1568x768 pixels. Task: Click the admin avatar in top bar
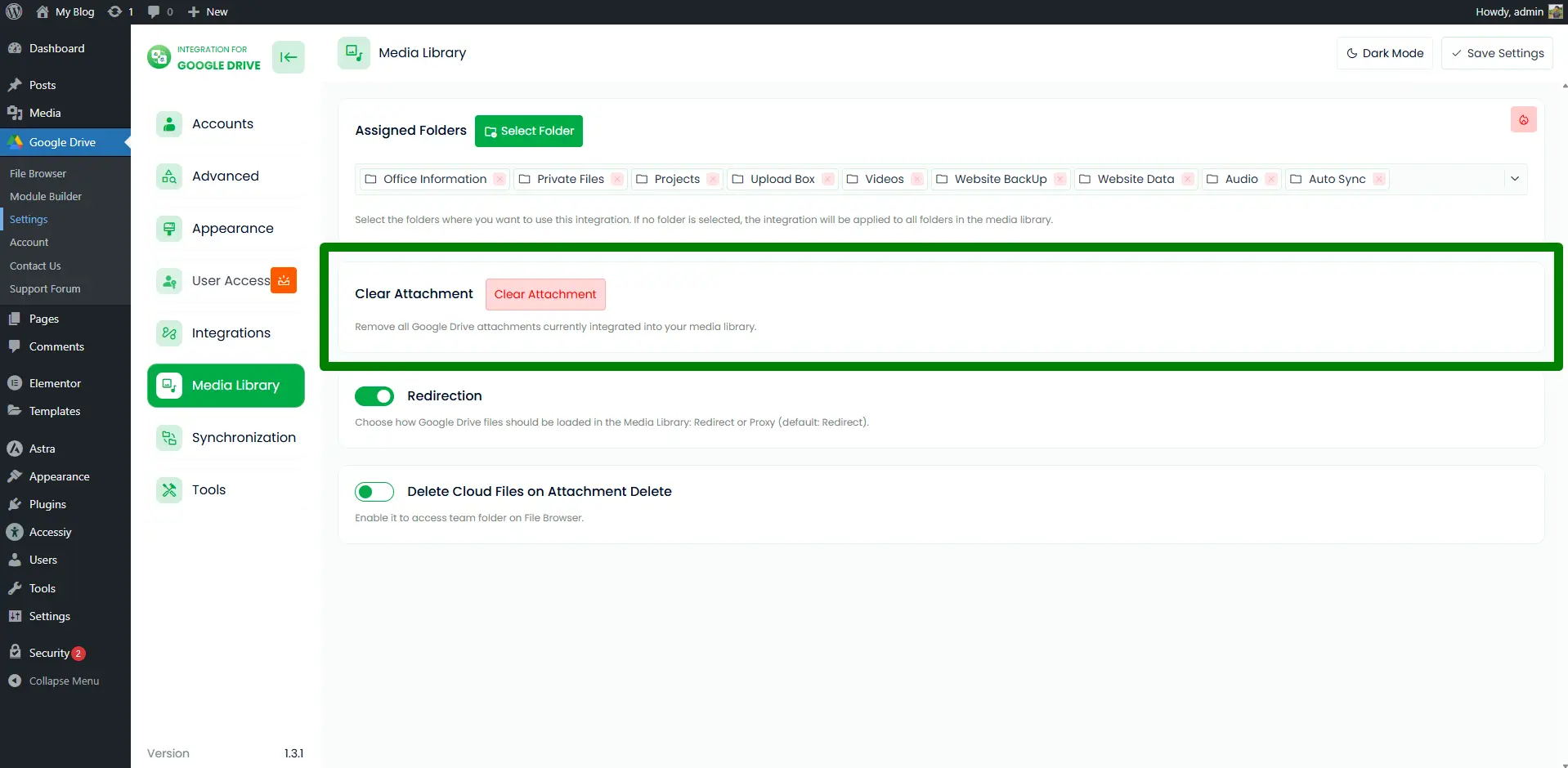pyautogui.click(x=1555, y=11)
